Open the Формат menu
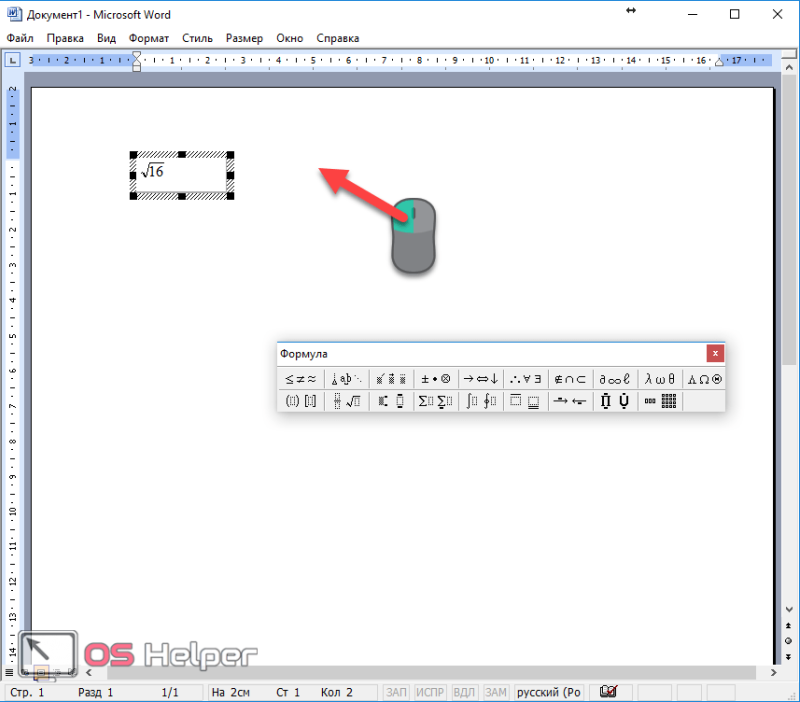Screen dimensions: 800x702 [148, 38]
